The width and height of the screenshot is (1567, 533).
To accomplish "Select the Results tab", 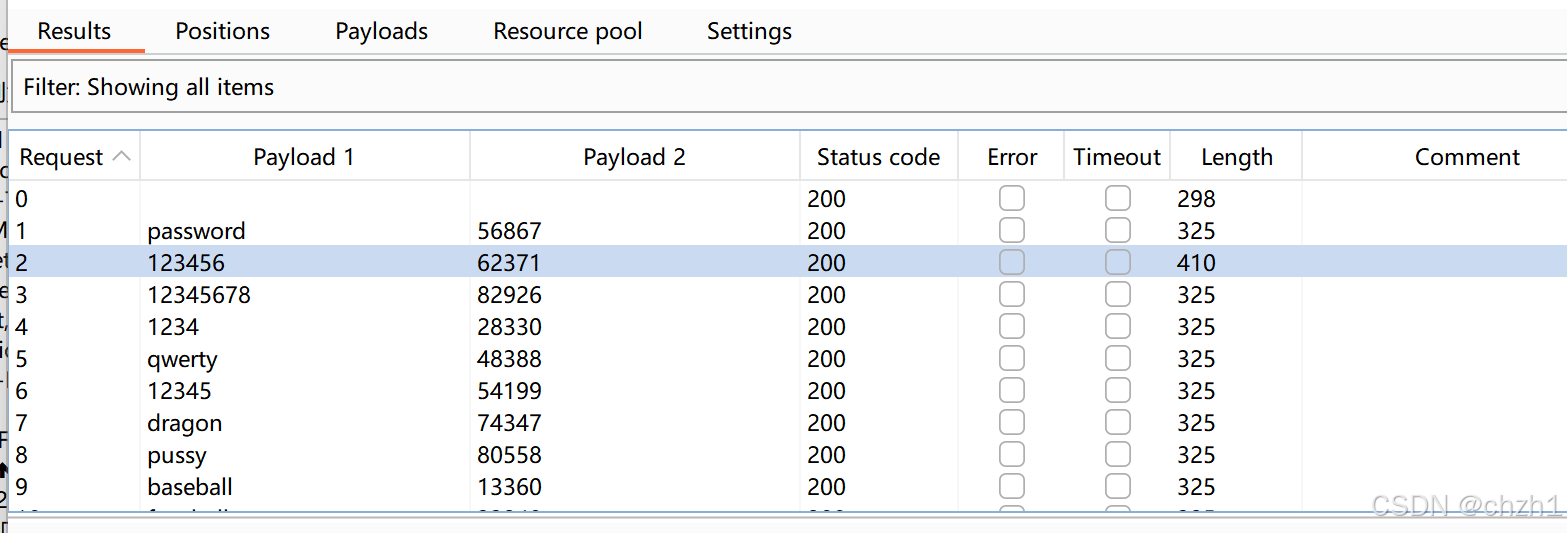I will pos(74,31).
